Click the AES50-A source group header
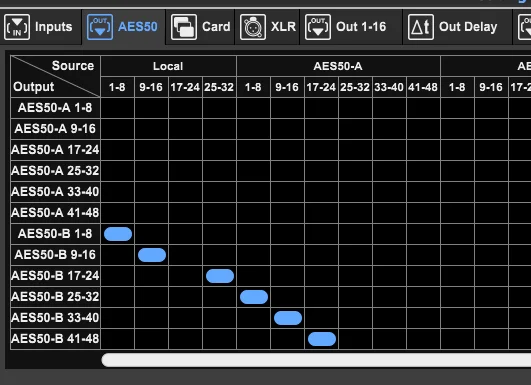531x385 pixels. [338, 66]
